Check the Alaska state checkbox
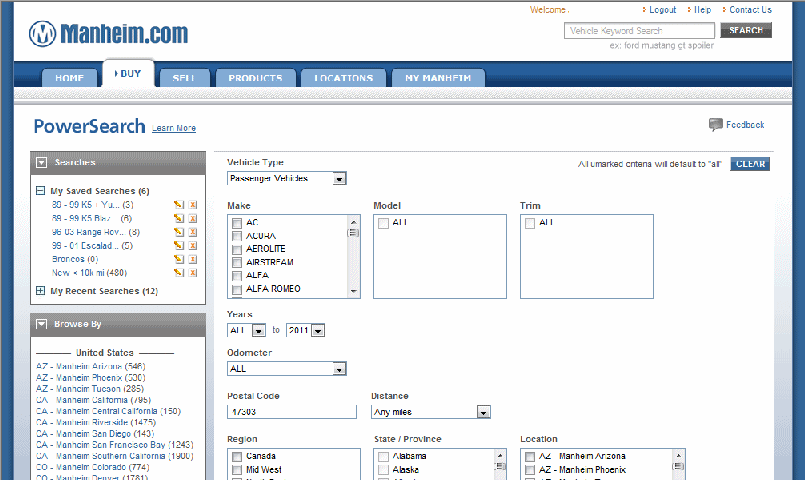Screen dimensions: 805x480 tap(383, 470)
